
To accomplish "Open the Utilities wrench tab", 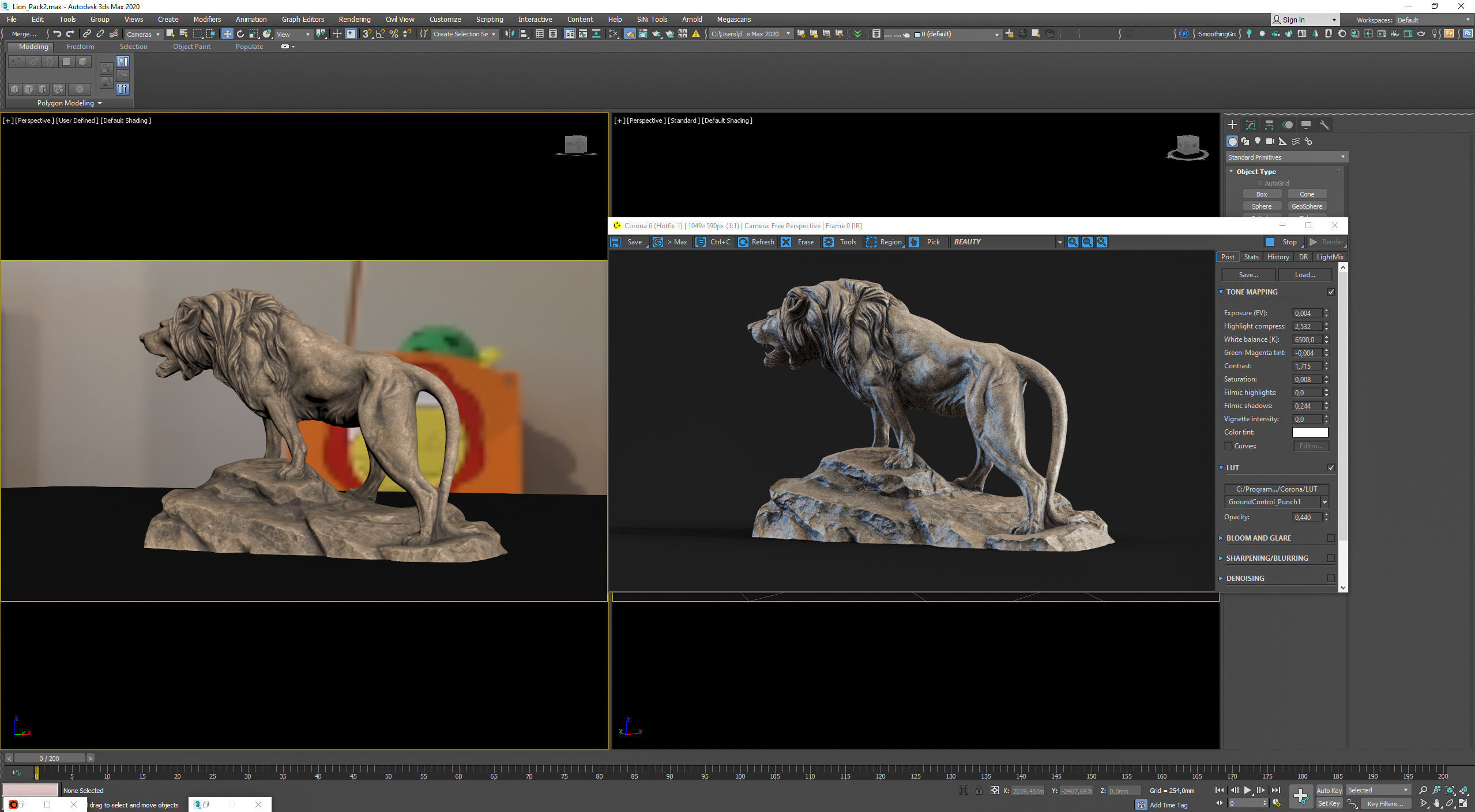I will point(1324,124).
